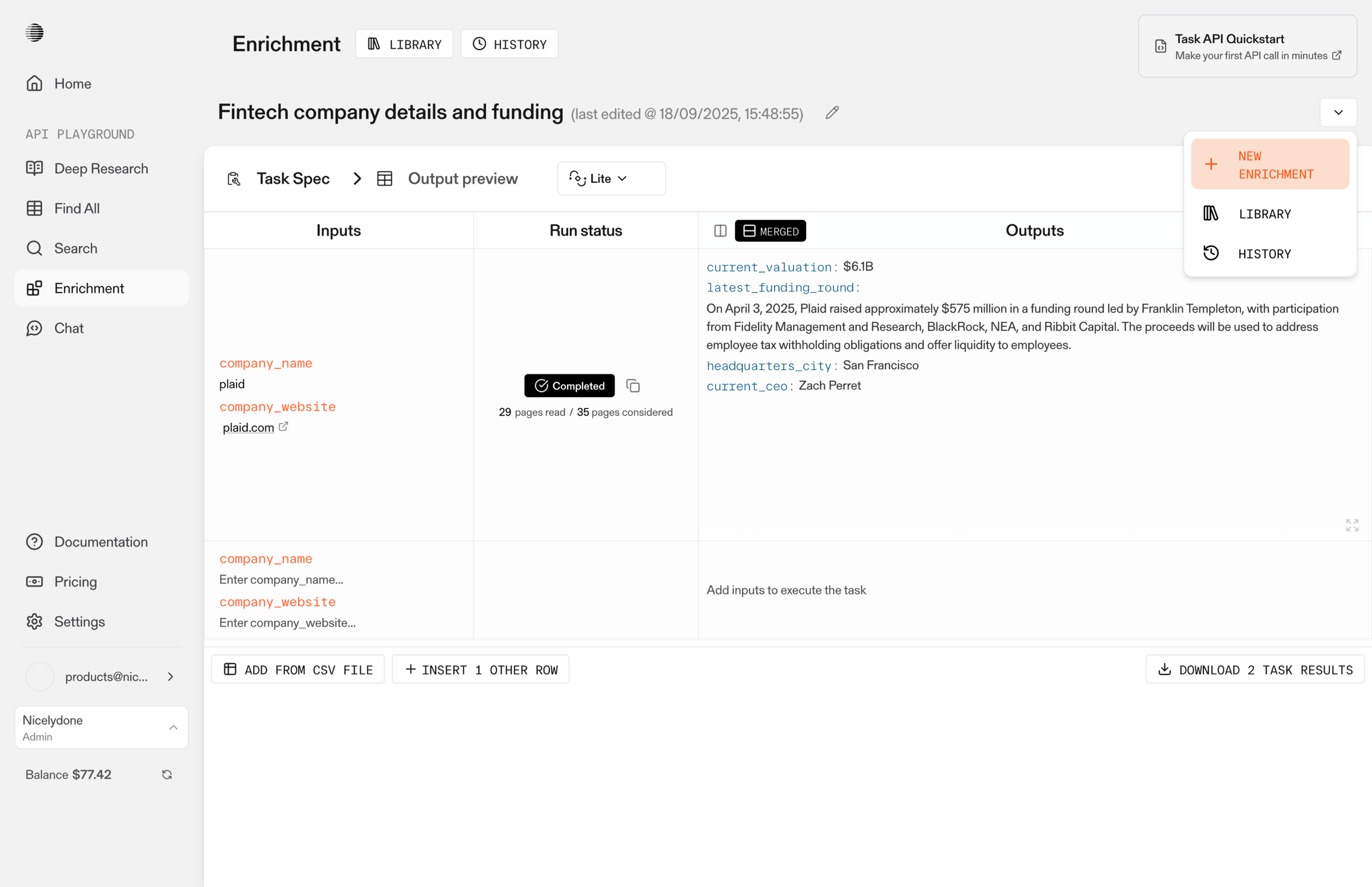Image resolution: width=1372 pixels, height=887 pixels.
Task: Click ADD FROM CSV FILE button
Action: tap(298, 669)
